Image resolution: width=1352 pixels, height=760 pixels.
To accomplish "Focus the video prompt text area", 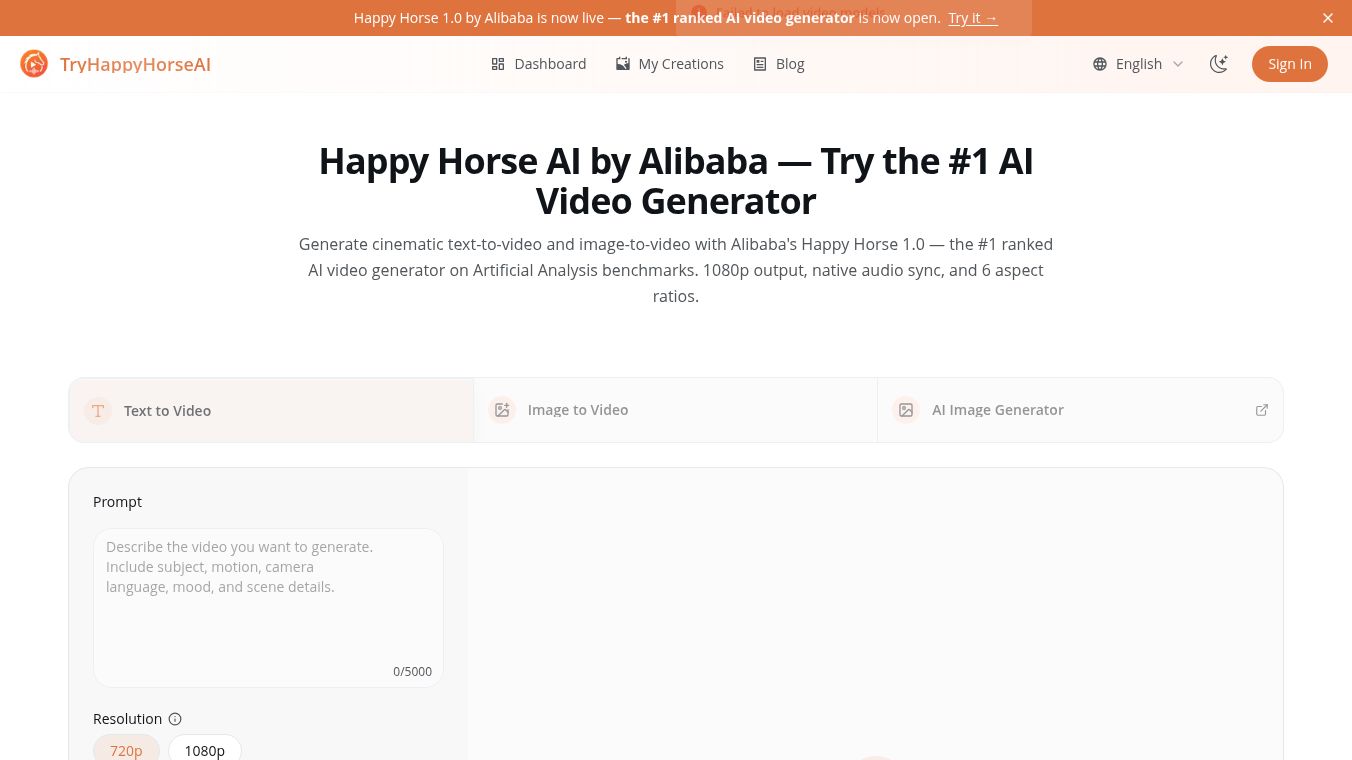I will point(268,608).
